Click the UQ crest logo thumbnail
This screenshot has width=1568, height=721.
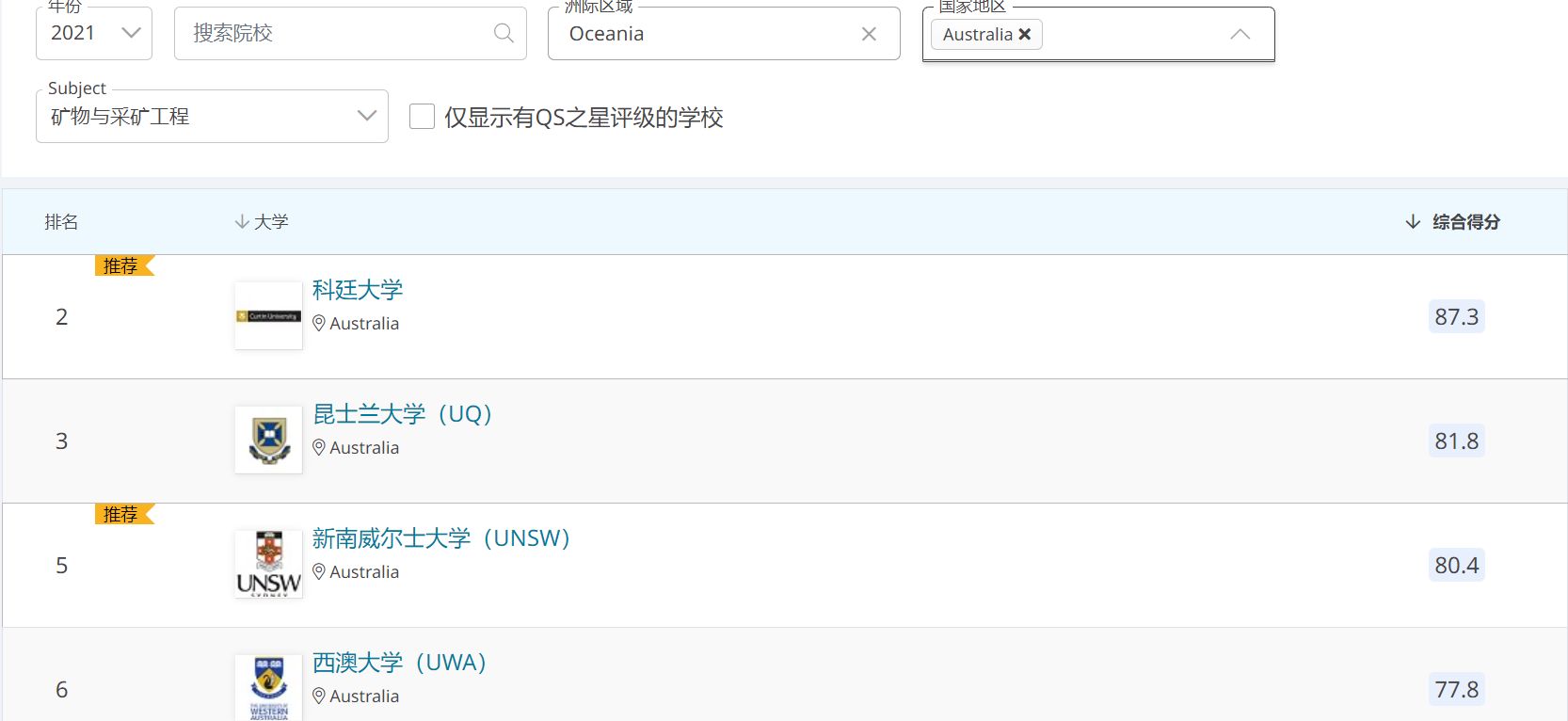[268, 440]
